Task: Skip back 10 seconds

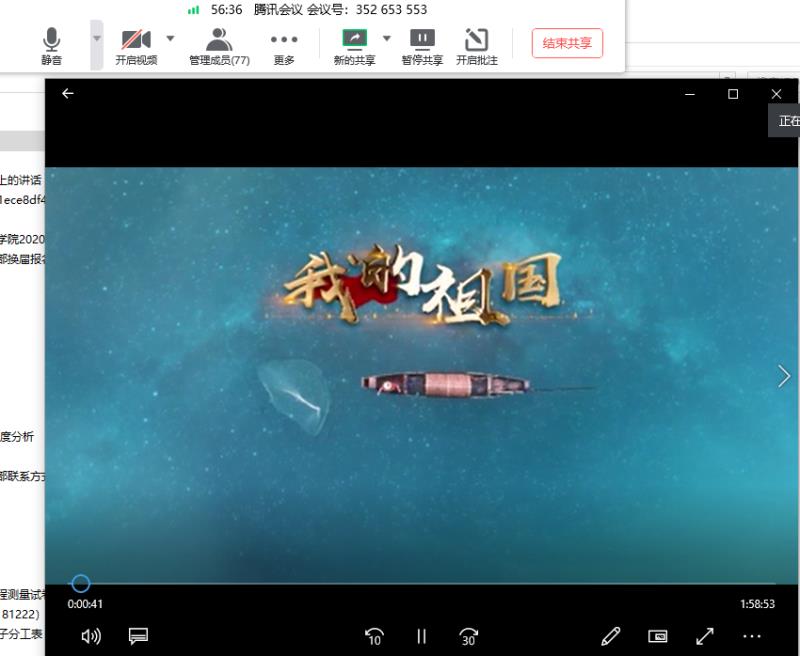Action: pos(375,636)
